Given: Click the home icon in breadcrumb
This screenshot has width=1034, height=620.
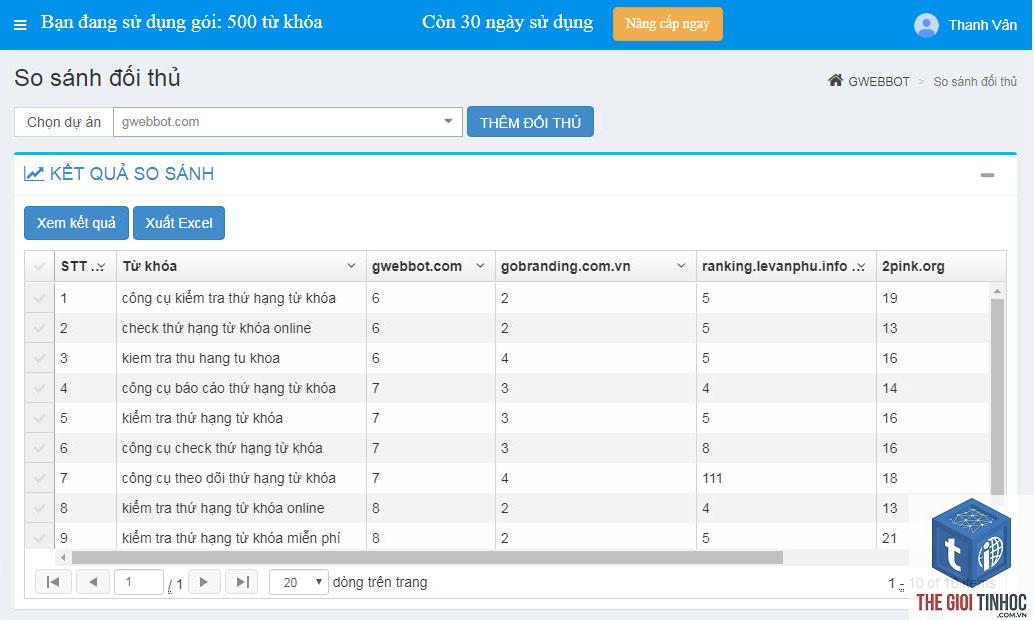Looking at the screenshot, I should (x=836, y=80).
